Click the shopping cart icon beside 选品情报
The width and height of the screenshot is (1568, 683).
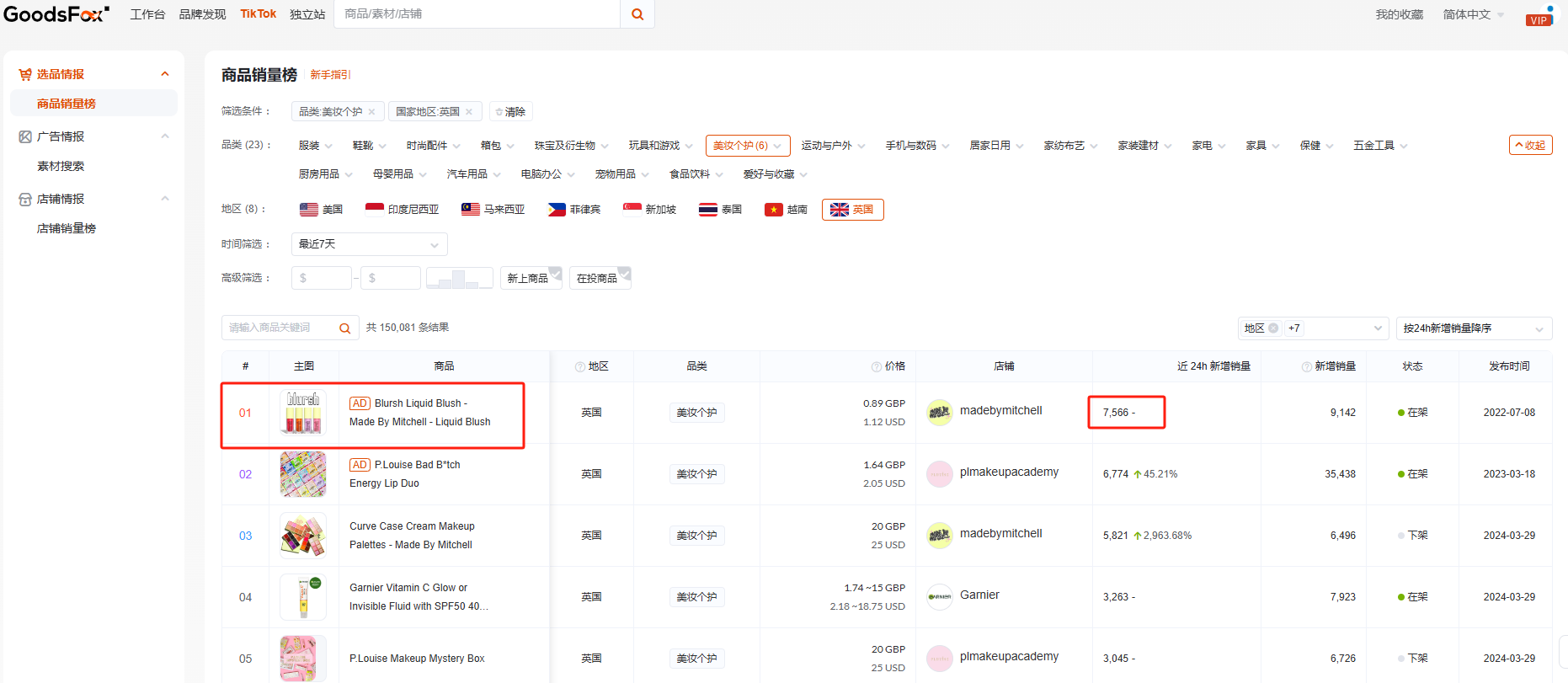point(25,74)
